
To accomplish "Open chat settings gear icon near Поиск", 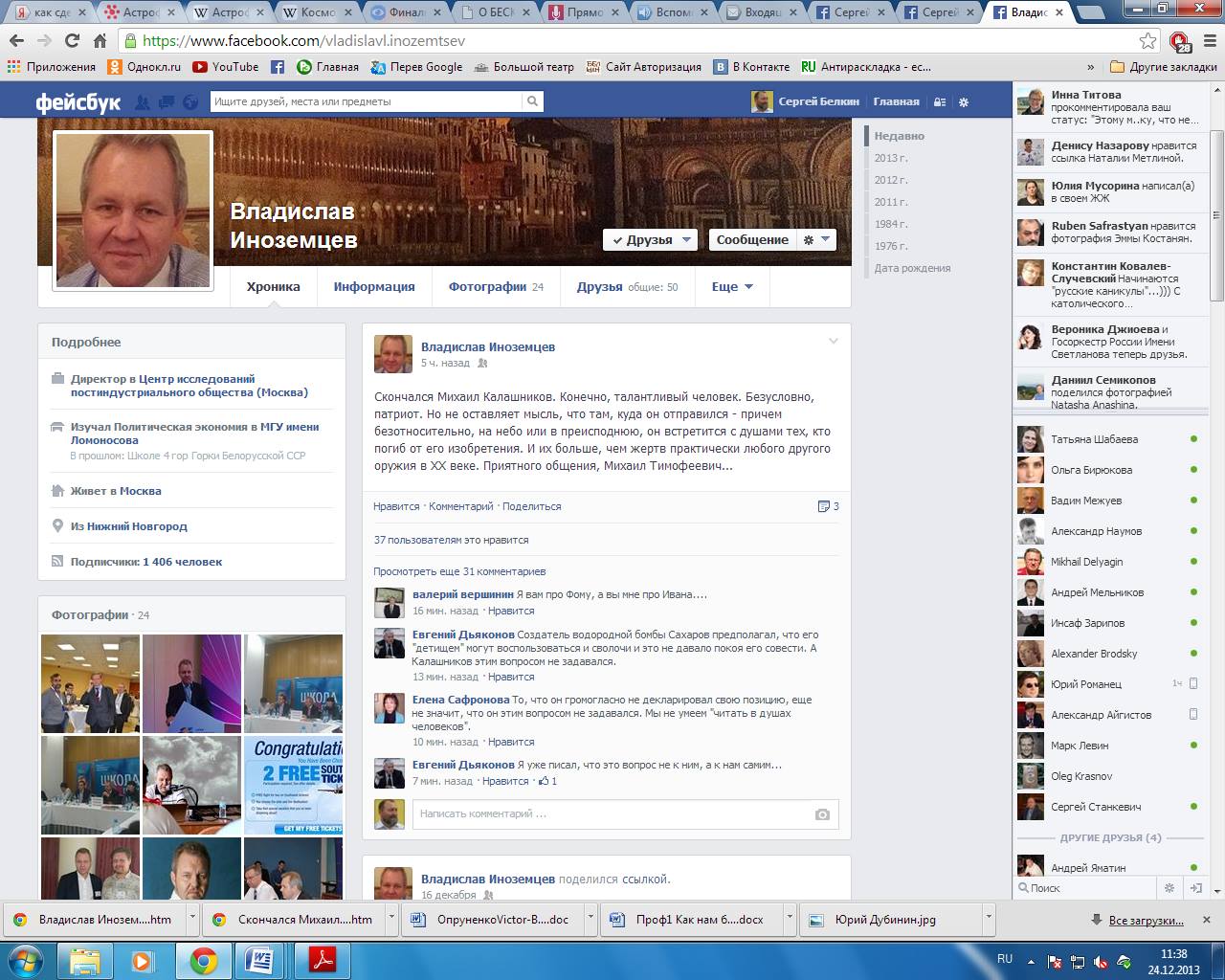I will 1169,888.
